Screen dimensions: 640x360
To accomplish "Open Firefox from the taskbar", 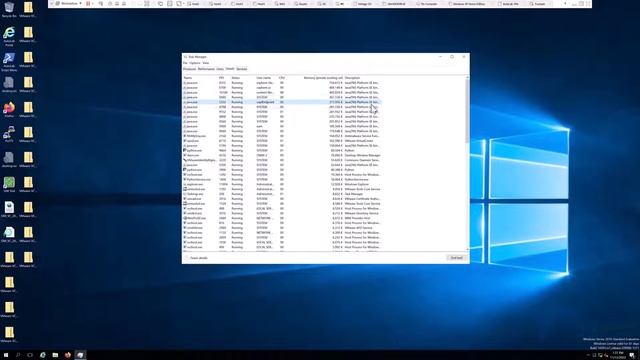I will point(68,355).
